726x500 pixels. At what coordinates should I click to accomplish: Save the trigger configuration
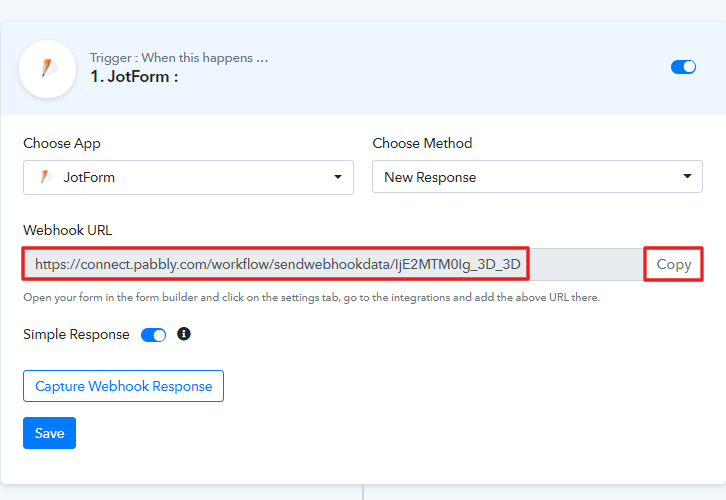[50, 433]
